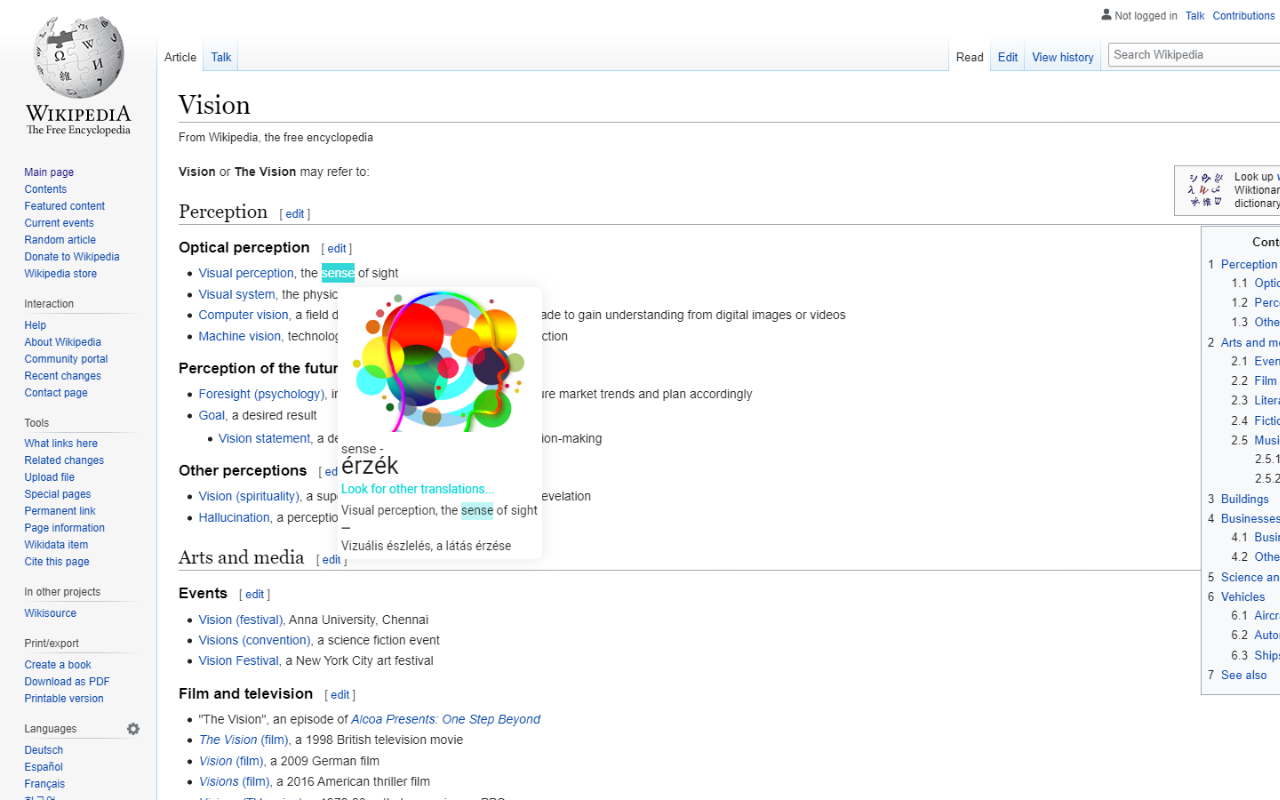Screen dimensions: 1280x800
Task: Click edit link beside Optical perception
Action: click(336, 249)
